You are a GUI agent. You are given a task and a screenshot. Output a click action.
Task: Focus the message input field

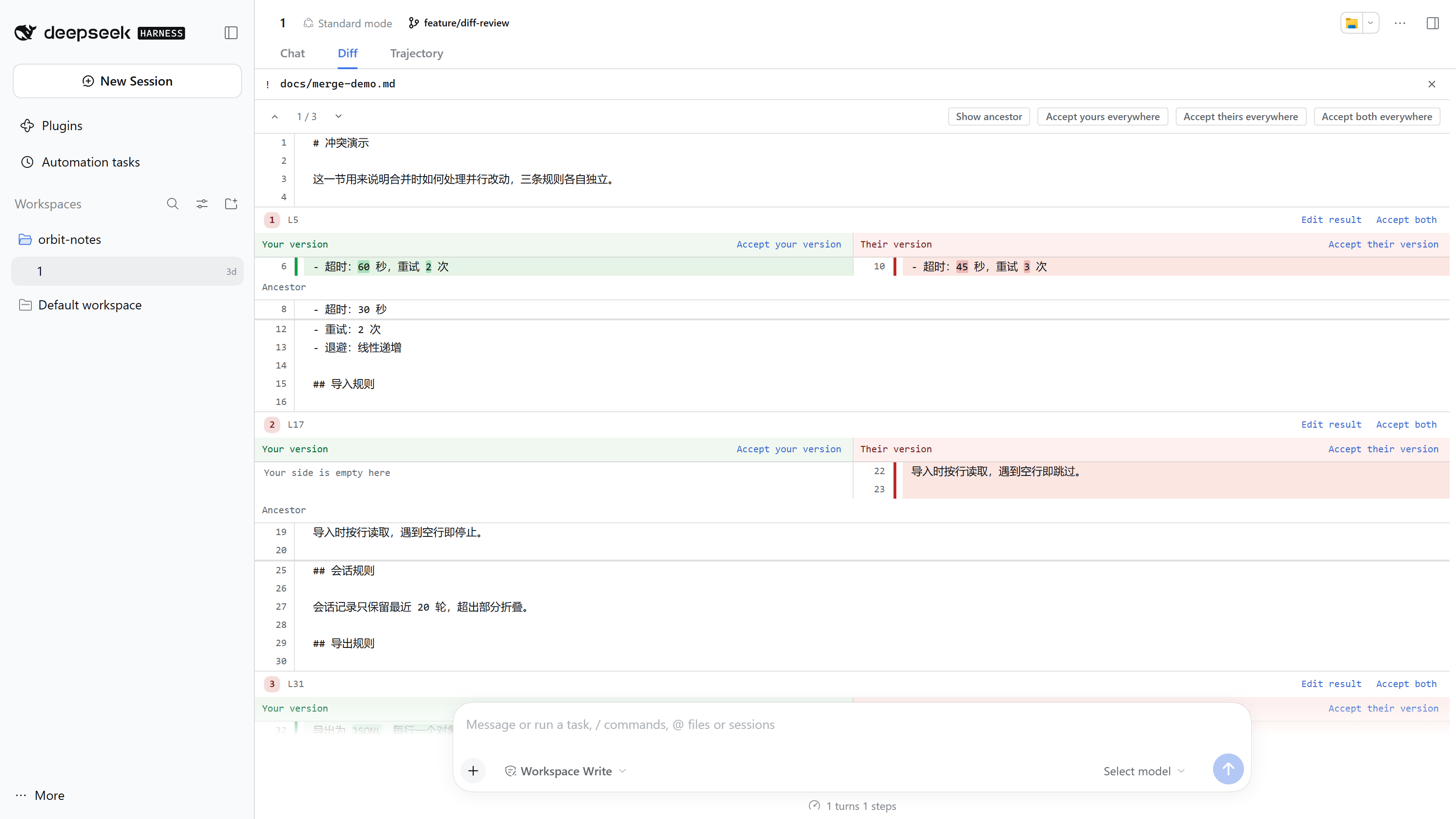(852, 725)
